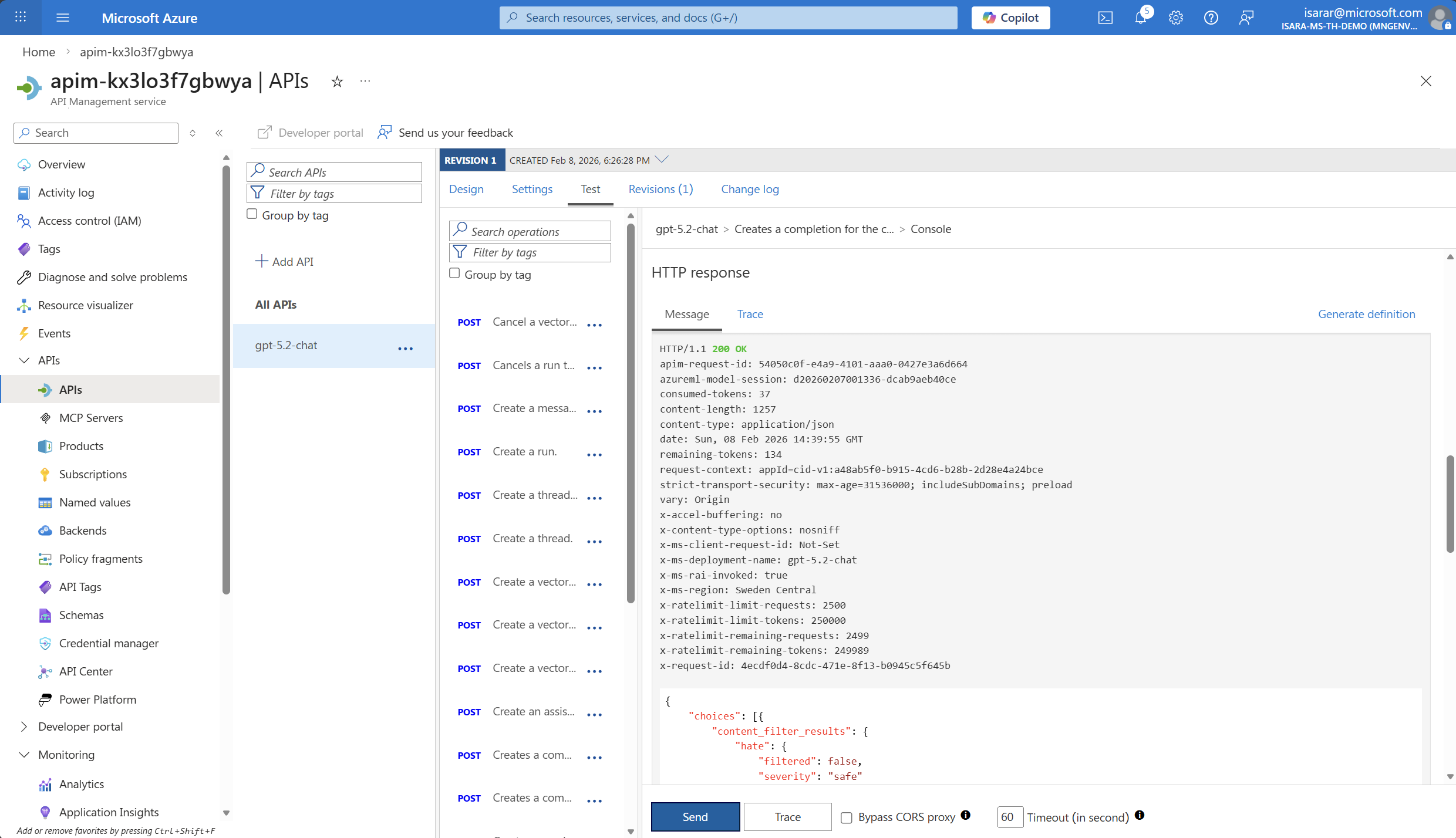The width and height of the screenshot is (1456, 838).
Task: Open the portal hamburger menu
Action: [63, 18]
